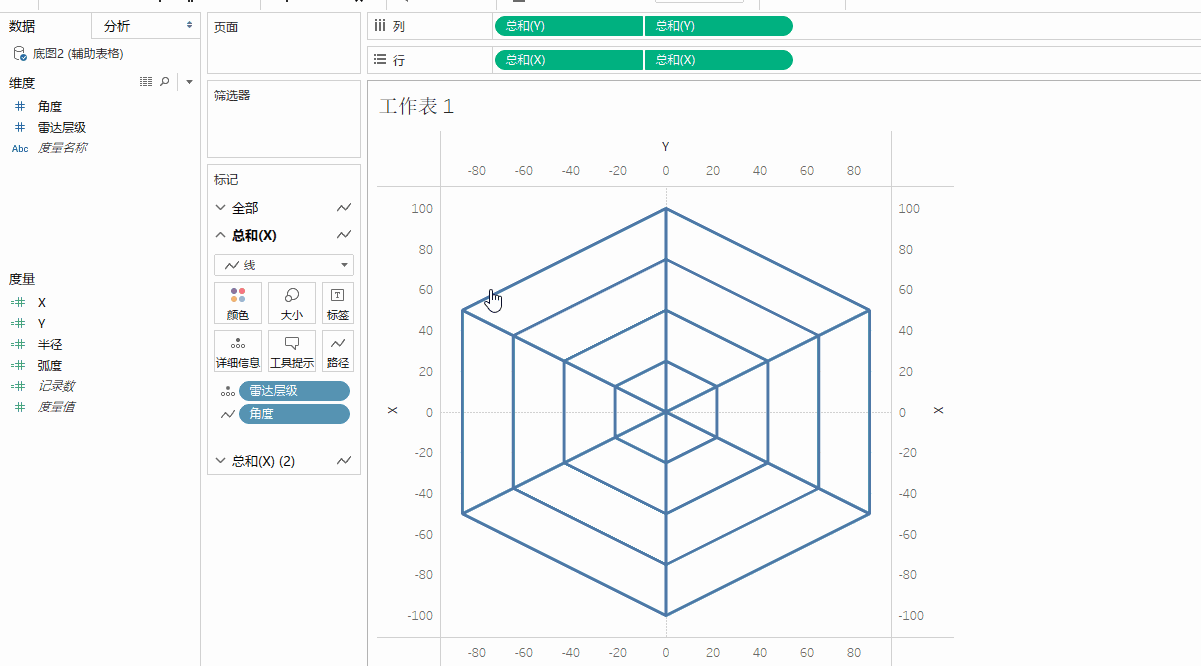This screenshot has height=666, width=1201.
Task: Switch to the 分析 tab
Action: click(x=117, y=26)
